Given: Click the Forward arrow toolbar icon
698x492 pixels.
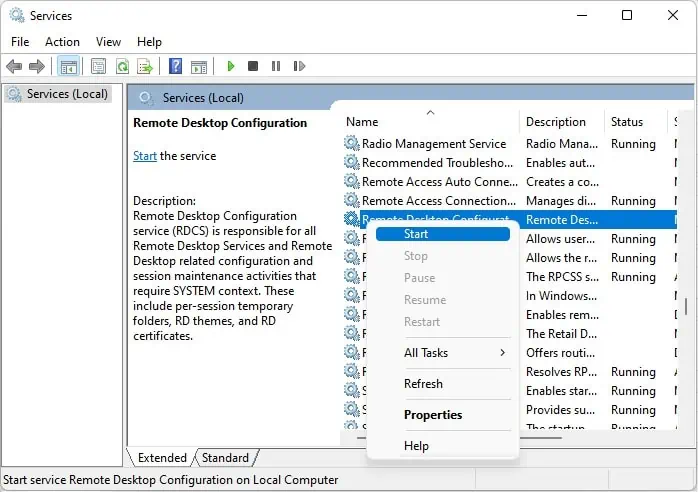Looking at the screenshot, I should click(x=37, y=67).
